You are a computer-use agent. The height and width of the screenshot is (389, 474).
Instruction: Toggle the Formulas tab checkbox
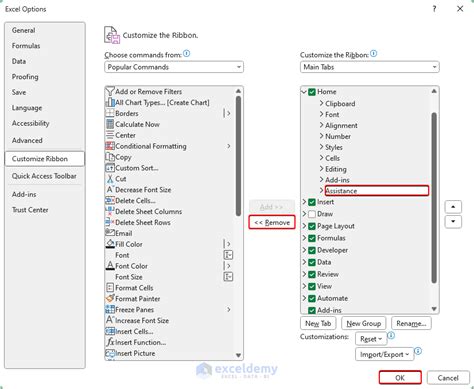pos(312,238)
